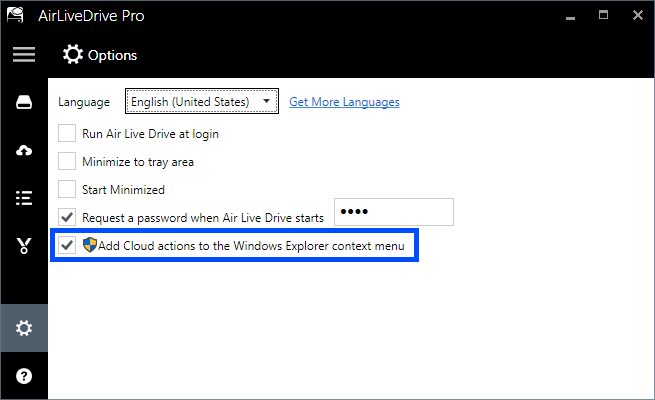
Task: Select the tools icon in the sidebar
Action: (x=23, y=246)
